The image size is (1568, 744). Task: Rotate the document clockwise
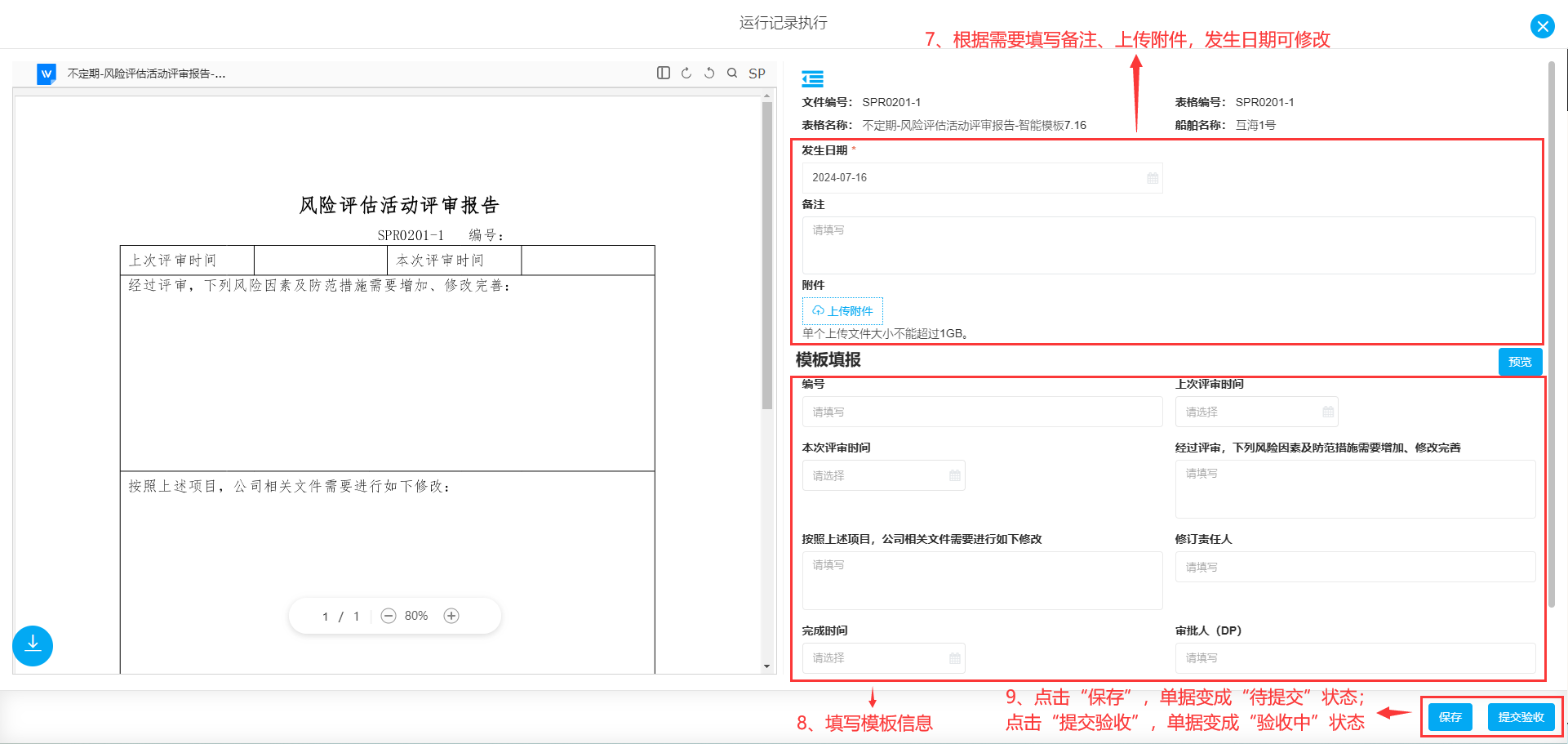(686, 73)
